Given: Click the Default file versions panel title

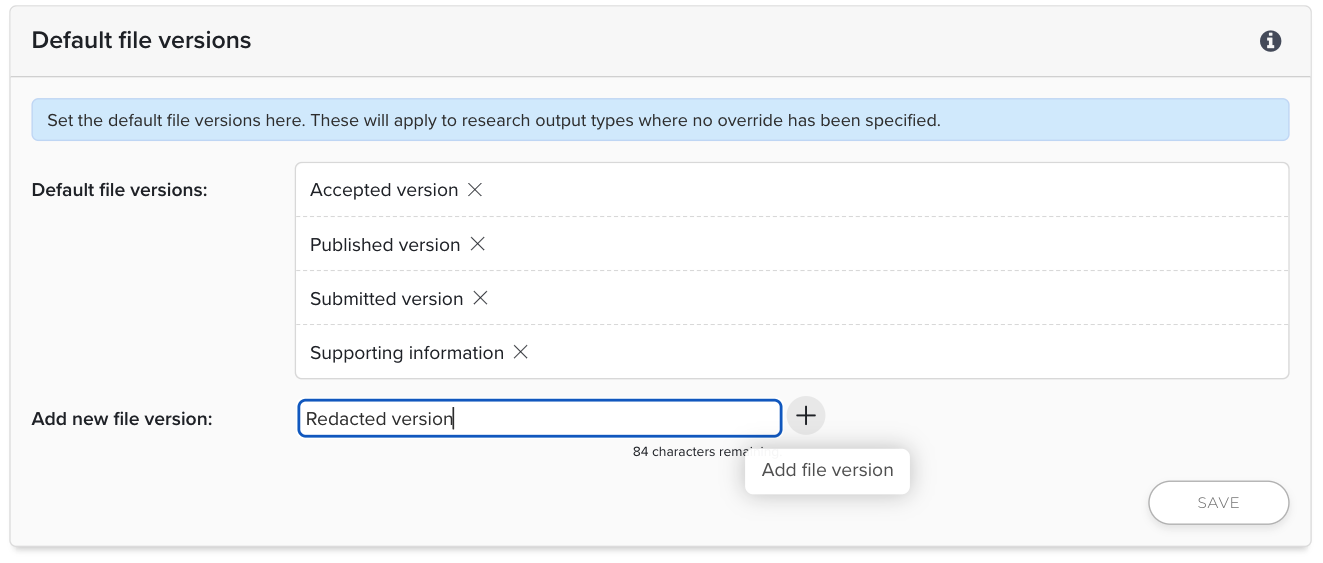Looking at the screenshot, I should (x=142, y=41).
